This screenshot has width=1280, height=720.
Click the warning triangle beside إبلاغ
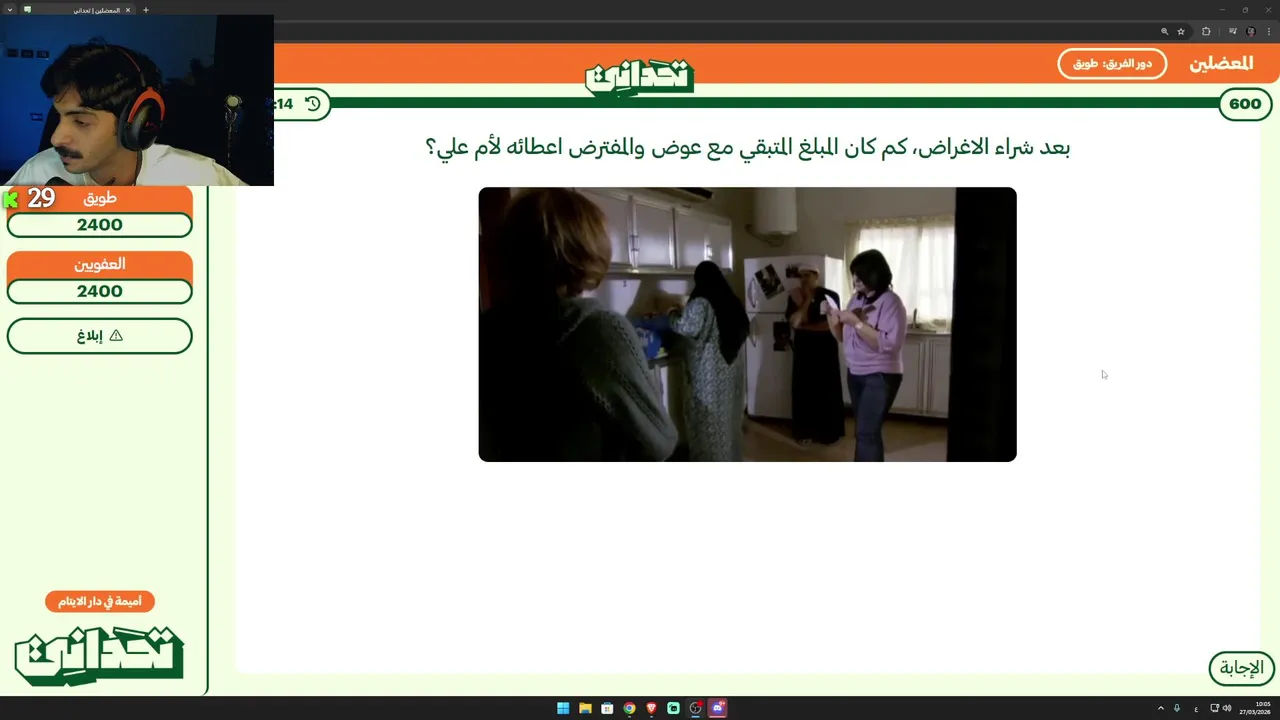(x=116, y=336)
